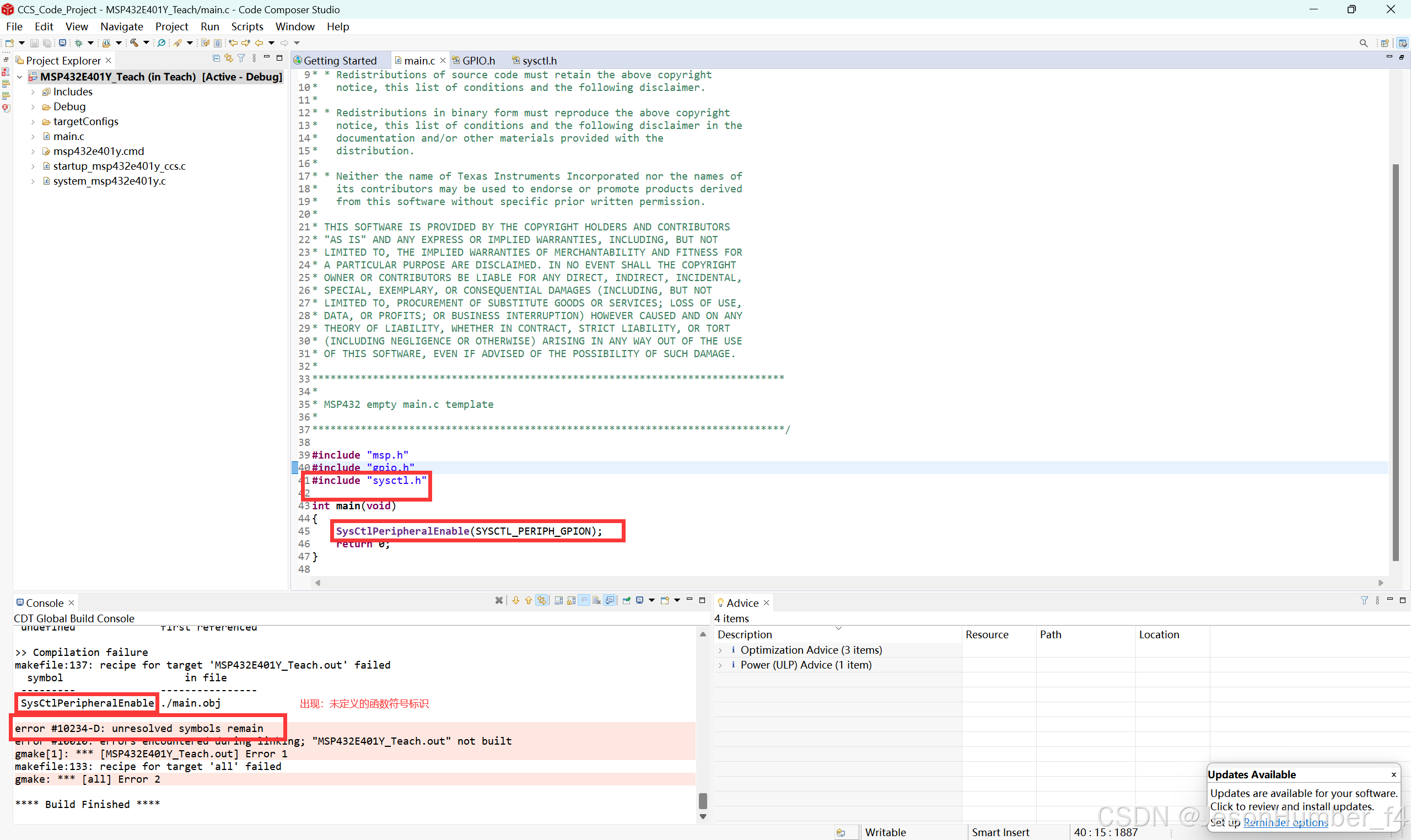Save all open files with Save All icon
Viewport: 1411px width, 840px height.
(x=47, y=42)
